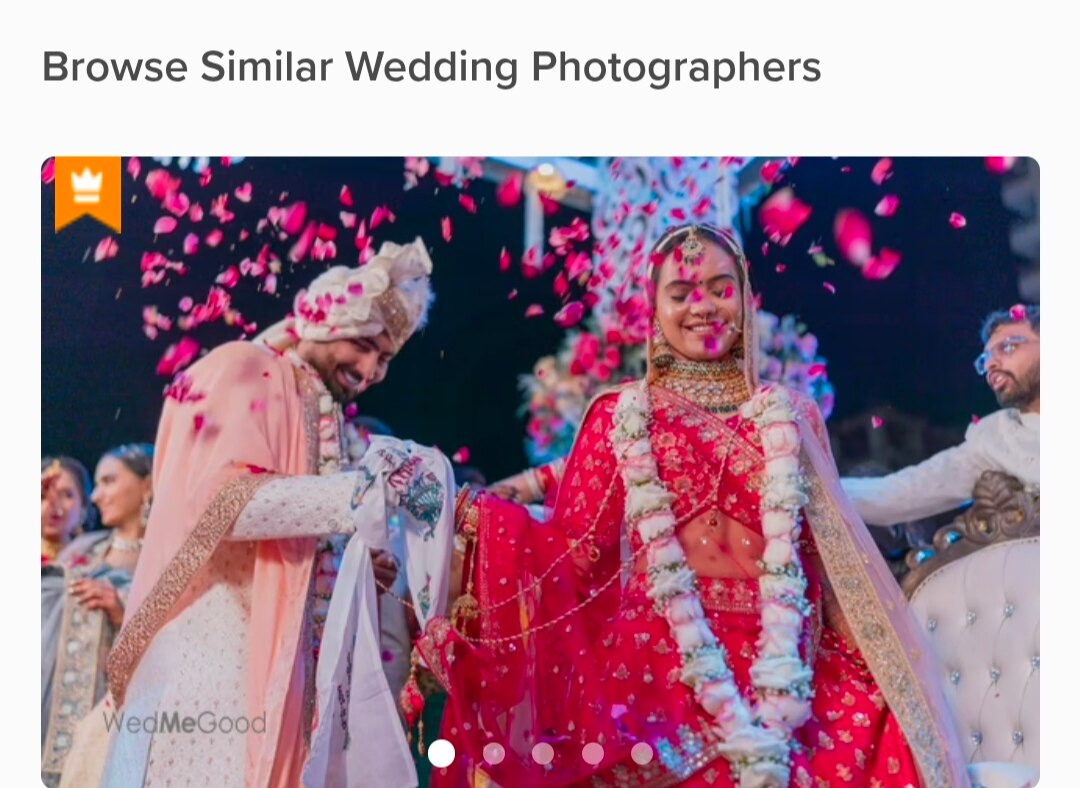The width and height of the screenshot is (1080, 788).
Task: Go to the second carousel dot
Action: tap(494, 754)
